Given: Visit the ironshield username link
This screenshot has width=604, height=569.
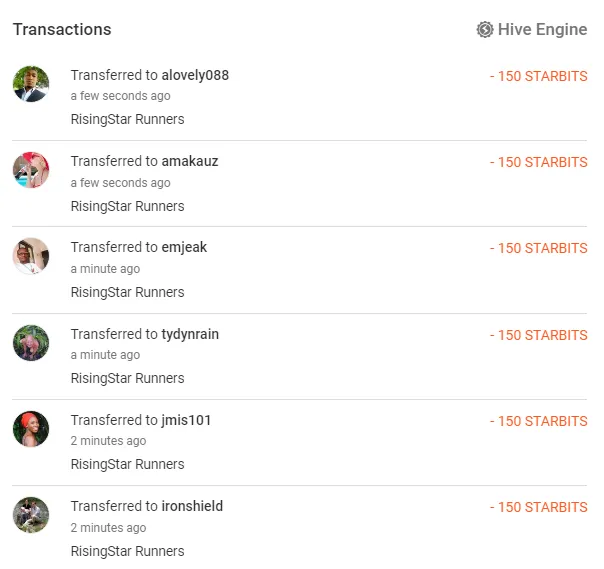Looking at the screenshot, I should pos(192,506).
